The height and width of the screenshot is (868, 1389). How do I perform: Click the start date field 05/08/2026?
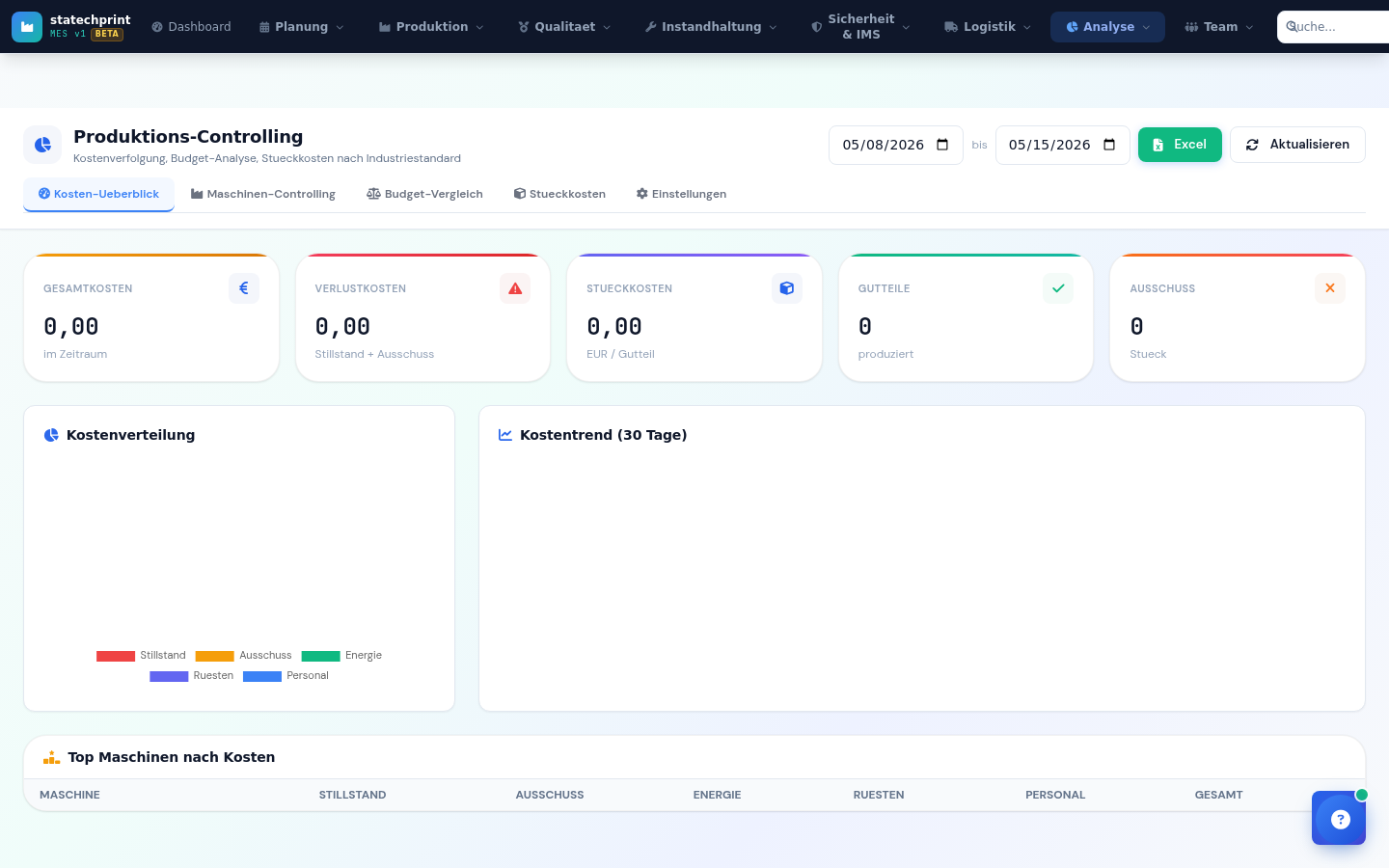tap(895, 145)
